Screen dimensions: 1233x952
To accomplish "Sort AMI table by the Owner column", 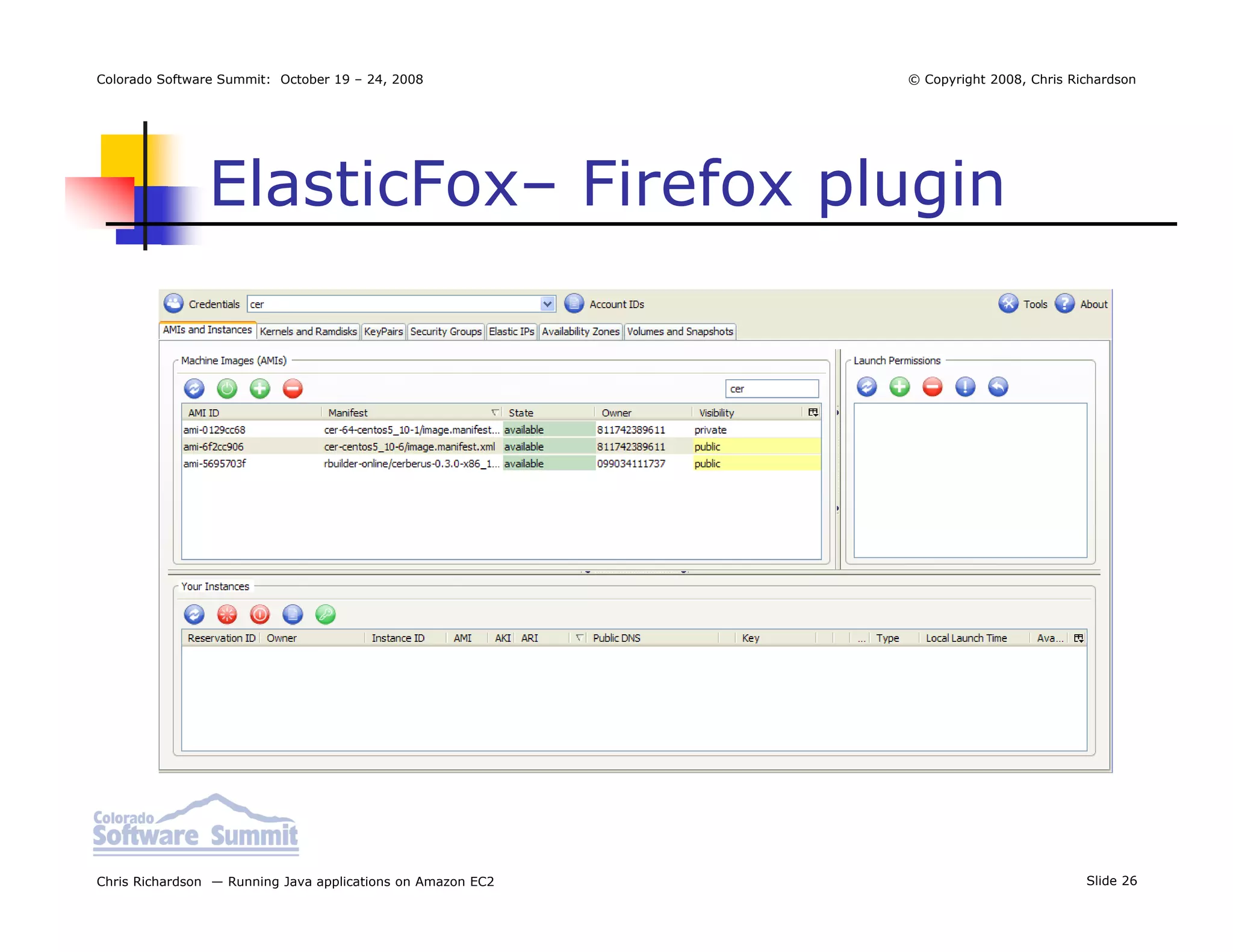I will pos(643,413).
